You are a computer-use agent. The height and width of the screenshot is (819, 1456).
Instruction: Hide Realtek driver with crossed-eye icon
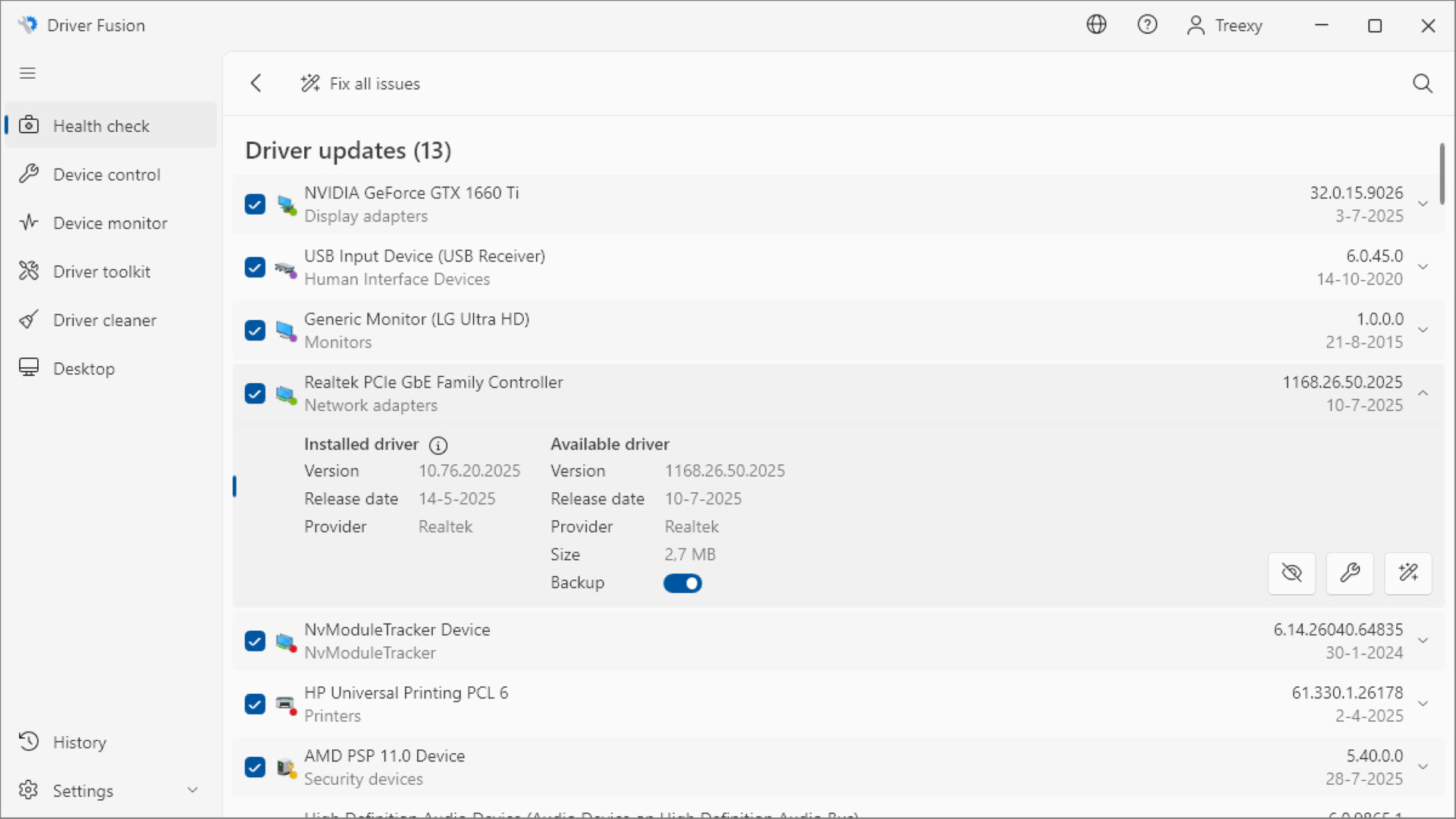[x=1291, y=573]
